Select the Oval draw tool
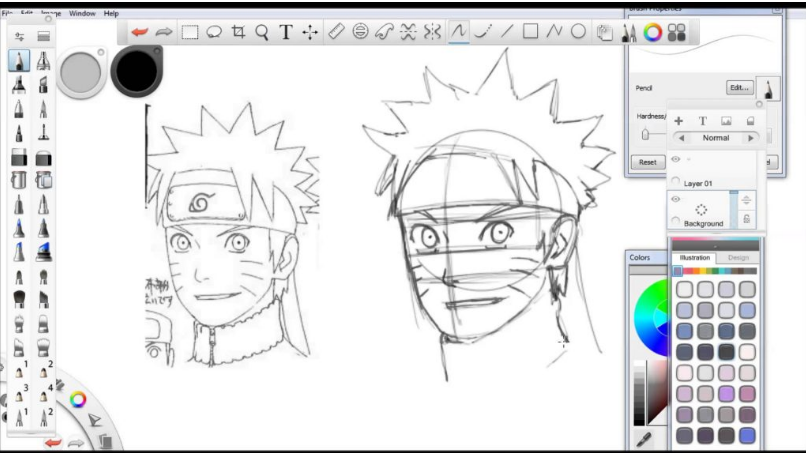Screen dimensions: 806x453 tap(578, 31)
